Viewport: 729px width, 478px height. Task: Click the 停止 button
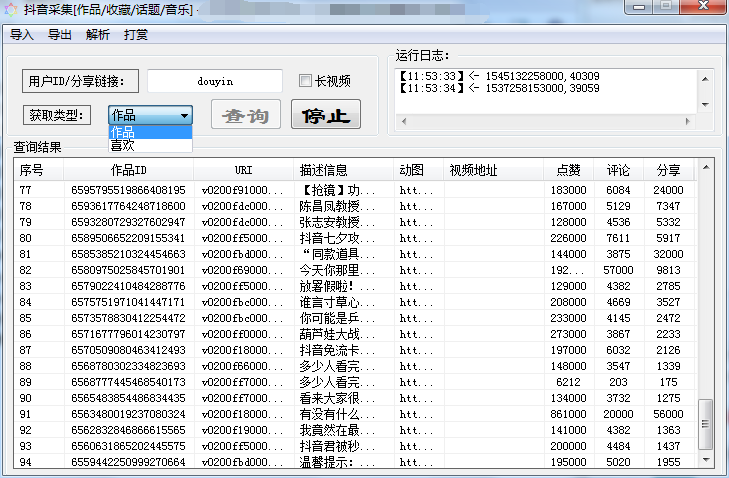326,114
